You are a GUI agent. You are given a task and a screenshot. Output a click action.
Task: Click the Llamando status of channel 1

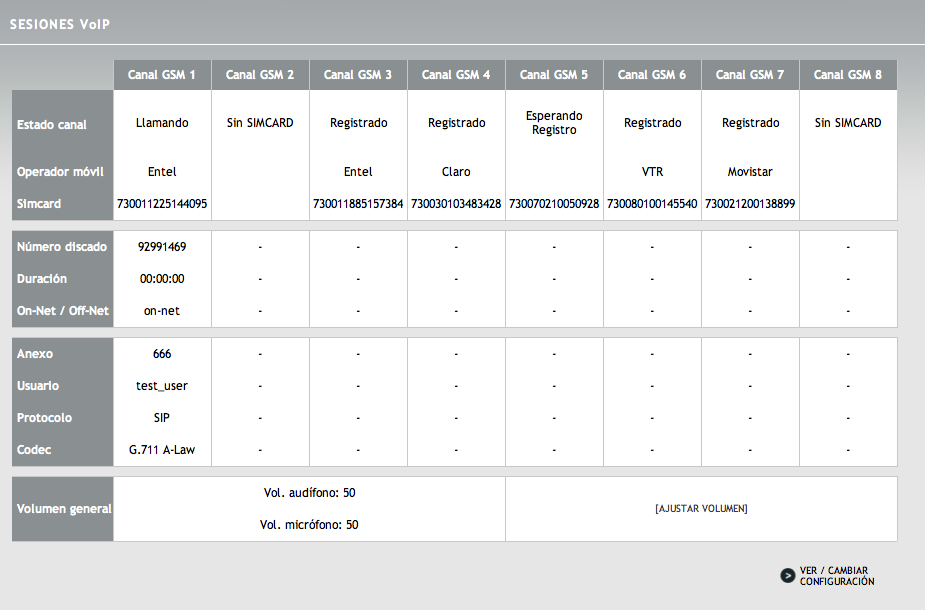[x=162, y=123]
